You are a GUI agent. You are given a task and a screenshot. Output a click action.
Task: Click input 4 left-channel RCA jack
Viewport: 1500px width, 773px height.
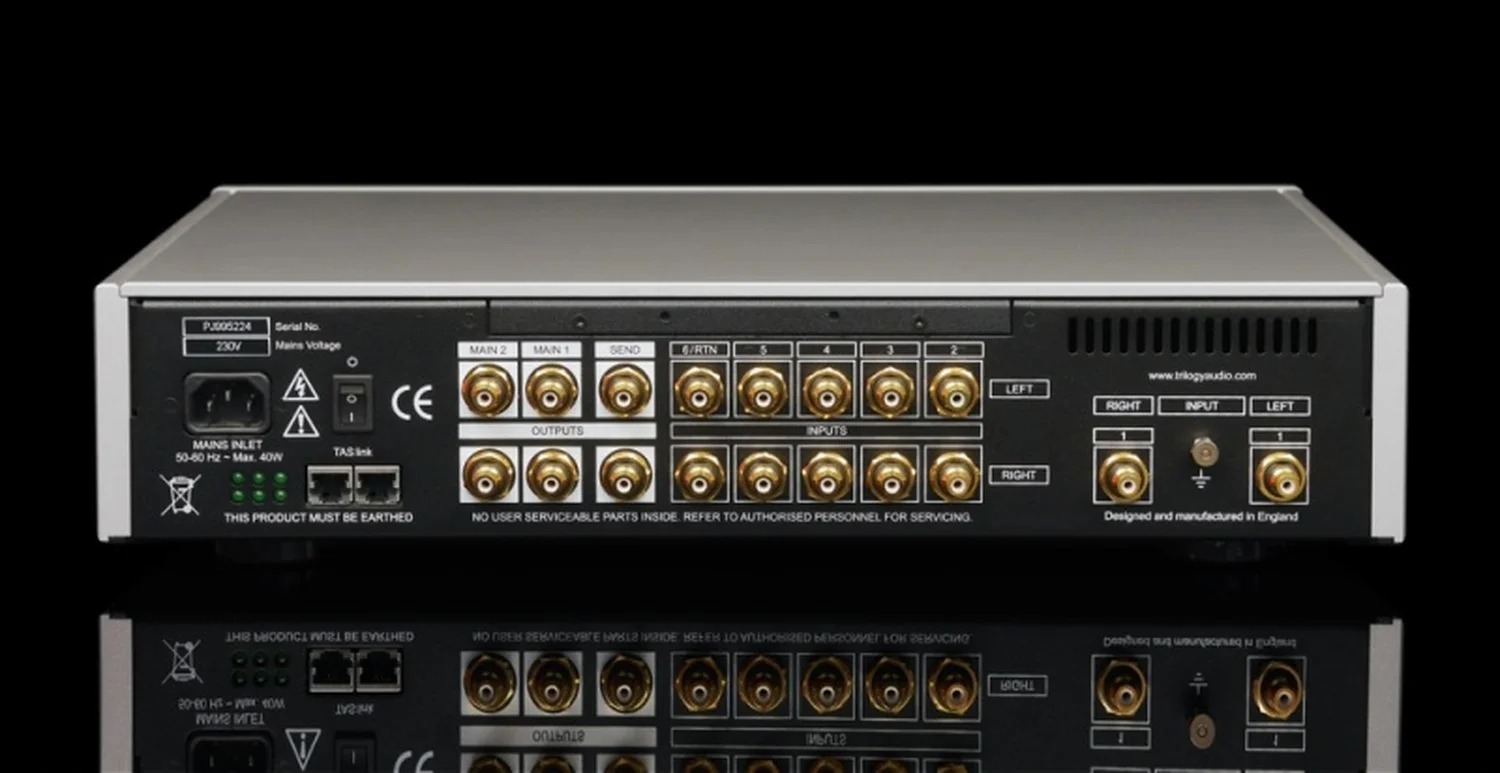click(x=827, y=391)
